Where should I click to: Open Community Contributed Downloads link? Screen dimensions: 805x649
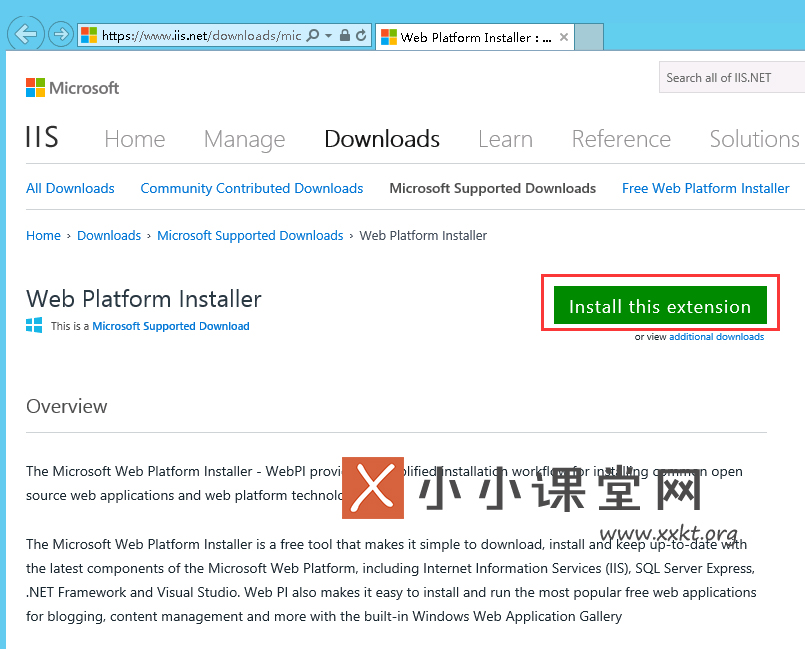tap(252, 188)
